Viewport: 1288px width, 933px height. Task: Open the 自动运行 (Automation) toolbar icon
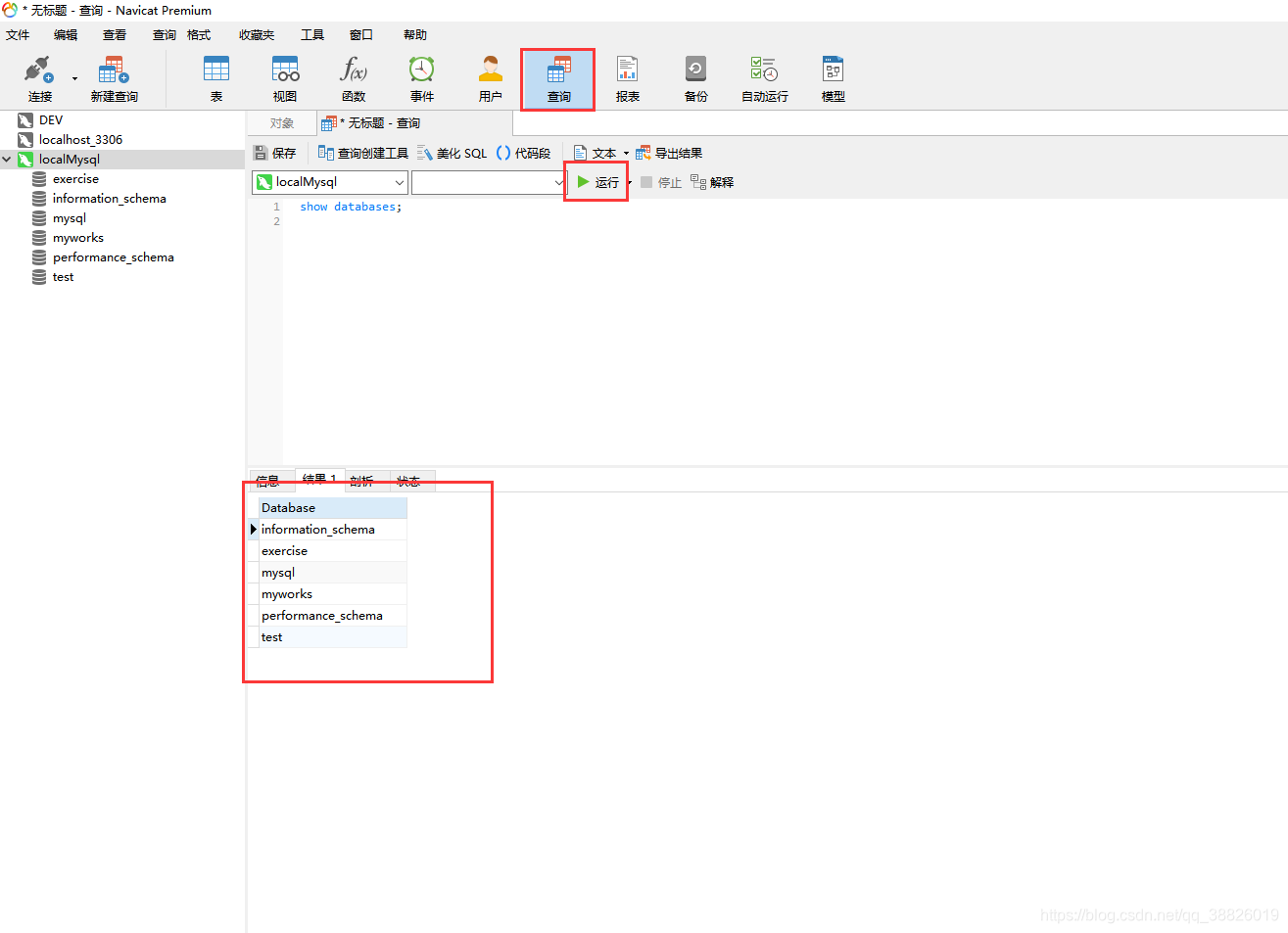pos(765,78)
